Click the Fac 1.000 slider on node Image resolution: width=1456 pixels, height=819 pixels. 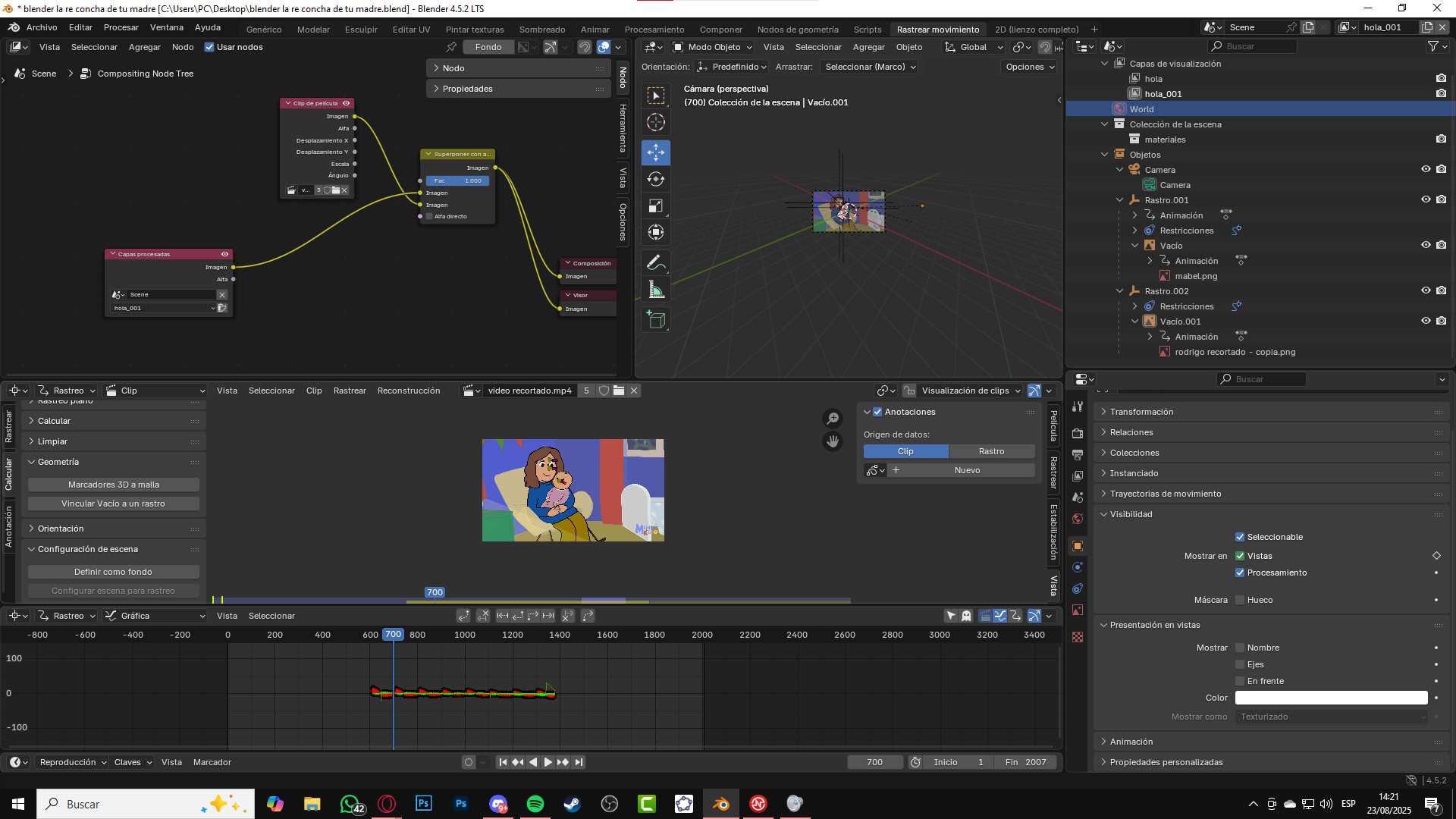pyautogui.click(x=457, y=180)
